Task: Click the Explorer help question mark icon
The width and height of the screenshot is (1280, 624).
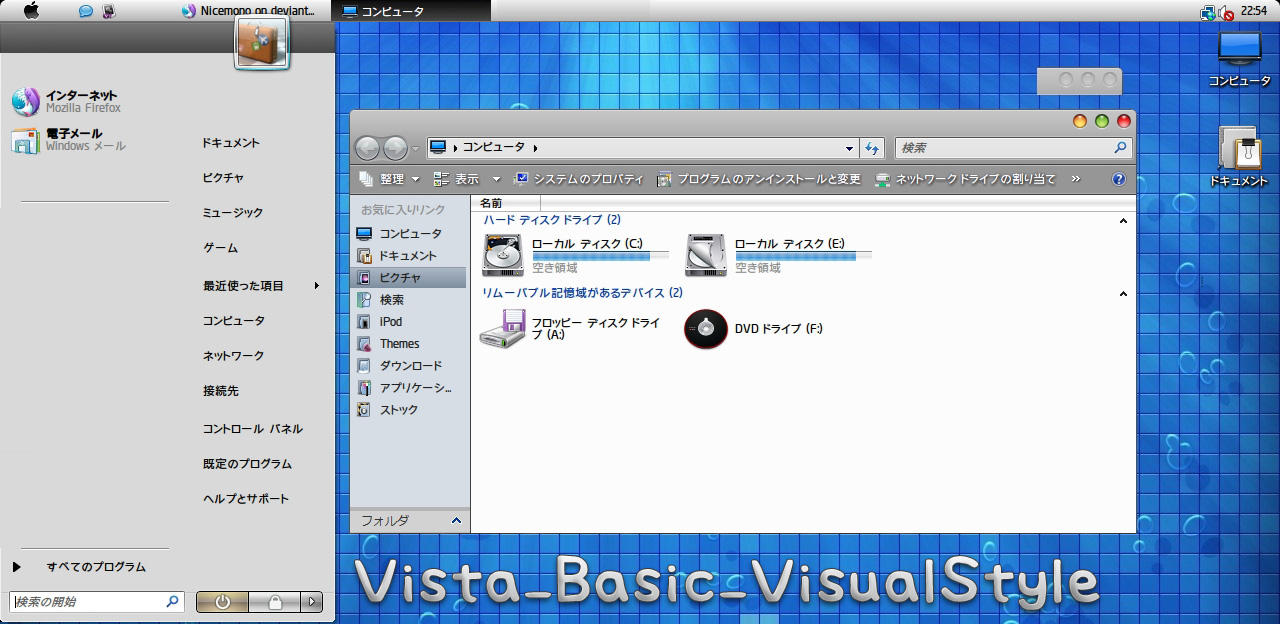Action: tap(1119, 179)
